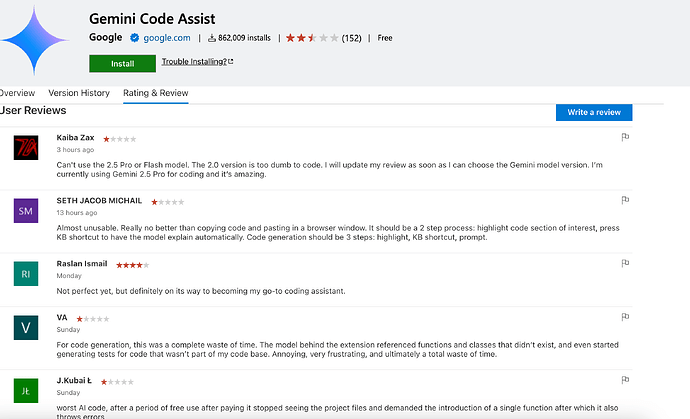This screenshot has width=690, height=419.
Task: Click review text 'Not perfect yet'
Action: pos(201,291)
